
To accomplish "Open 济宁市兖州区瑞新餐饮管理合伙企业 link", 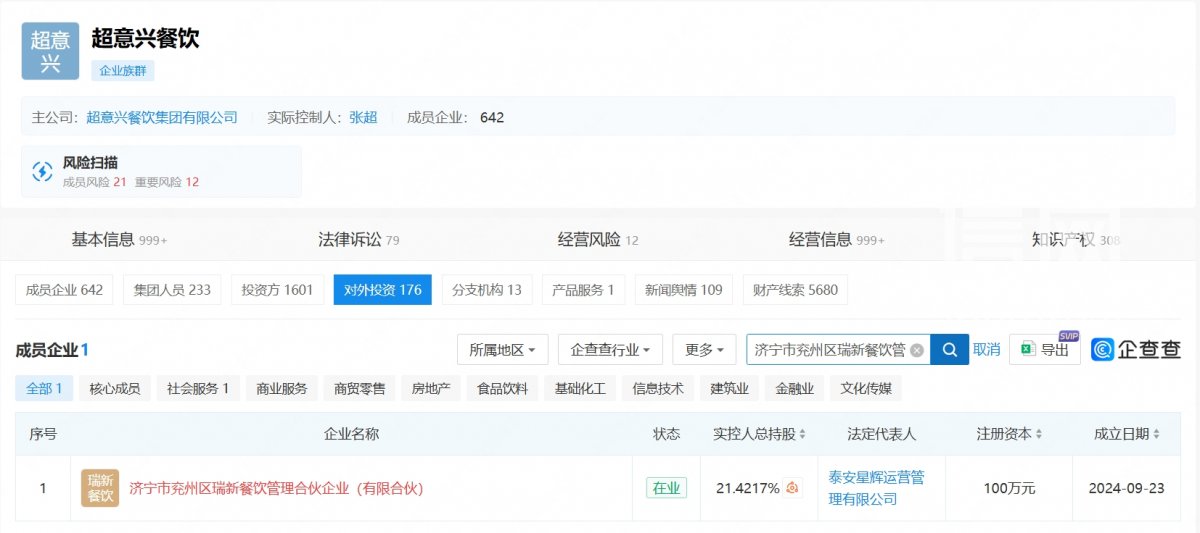I will tap(277, 488).
